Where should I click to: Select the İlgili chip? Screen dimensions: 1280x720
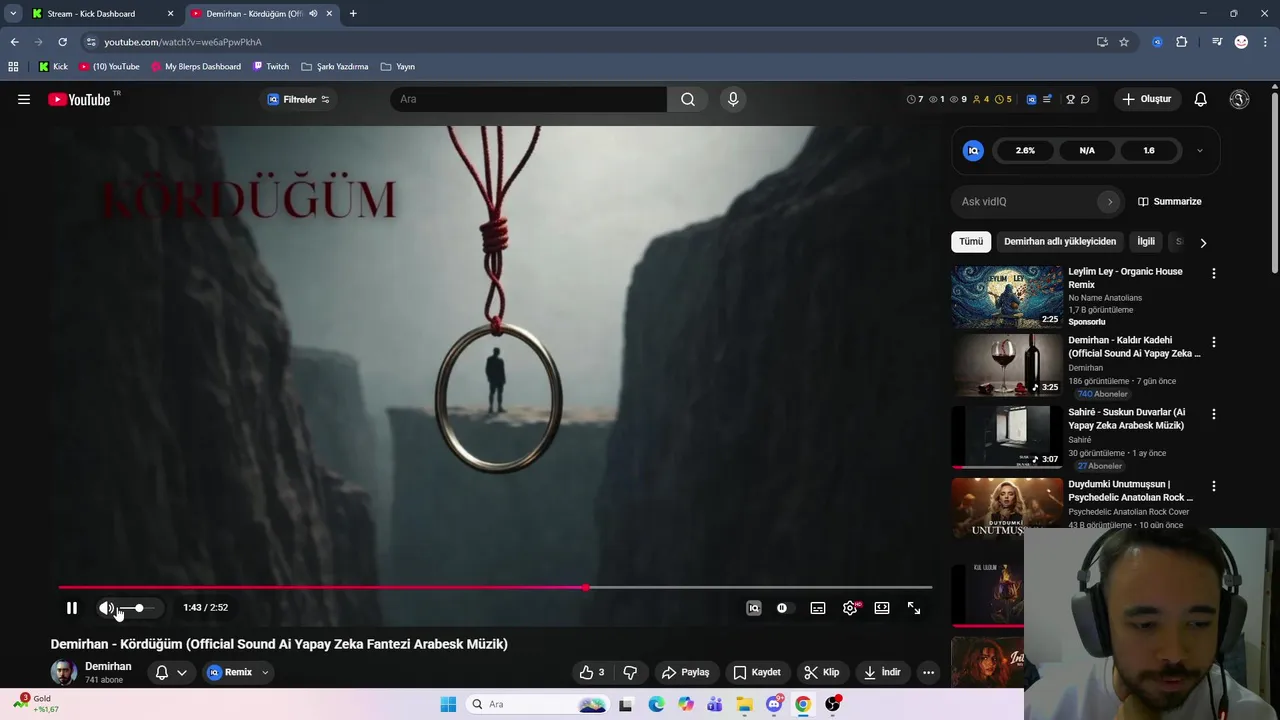point(1146,242)
